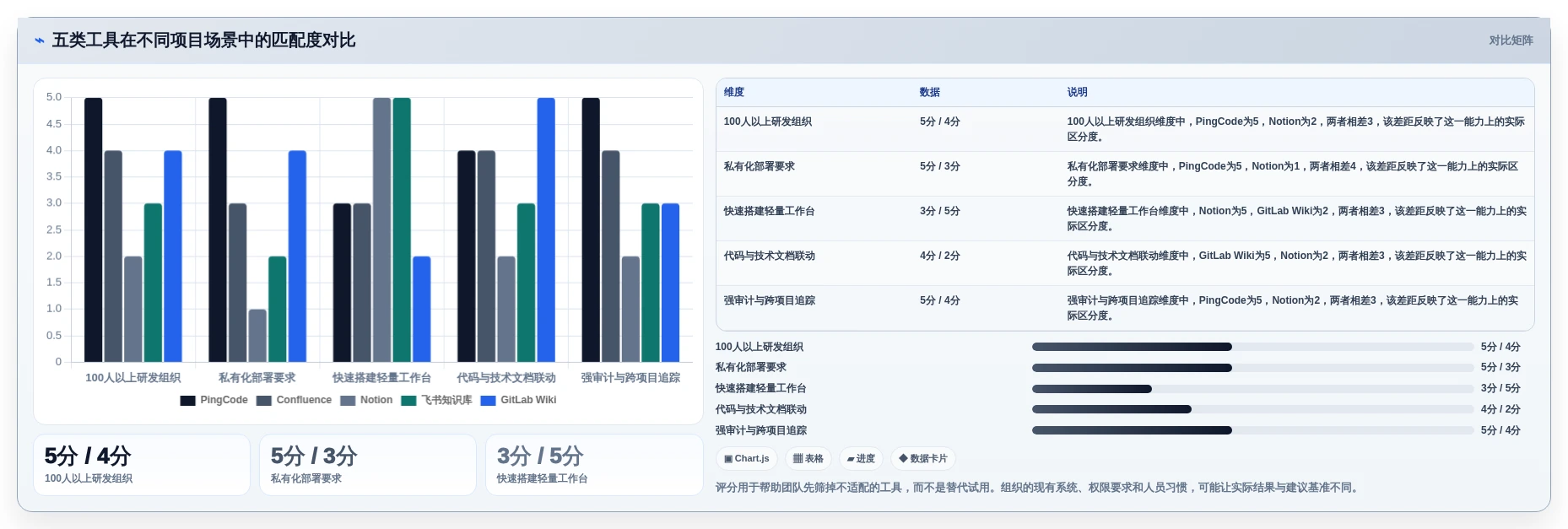Click the PingCode bar in 100人以上研发组织 group
1568x529 pixels.
pyautogui.click(x=93, y=229)
